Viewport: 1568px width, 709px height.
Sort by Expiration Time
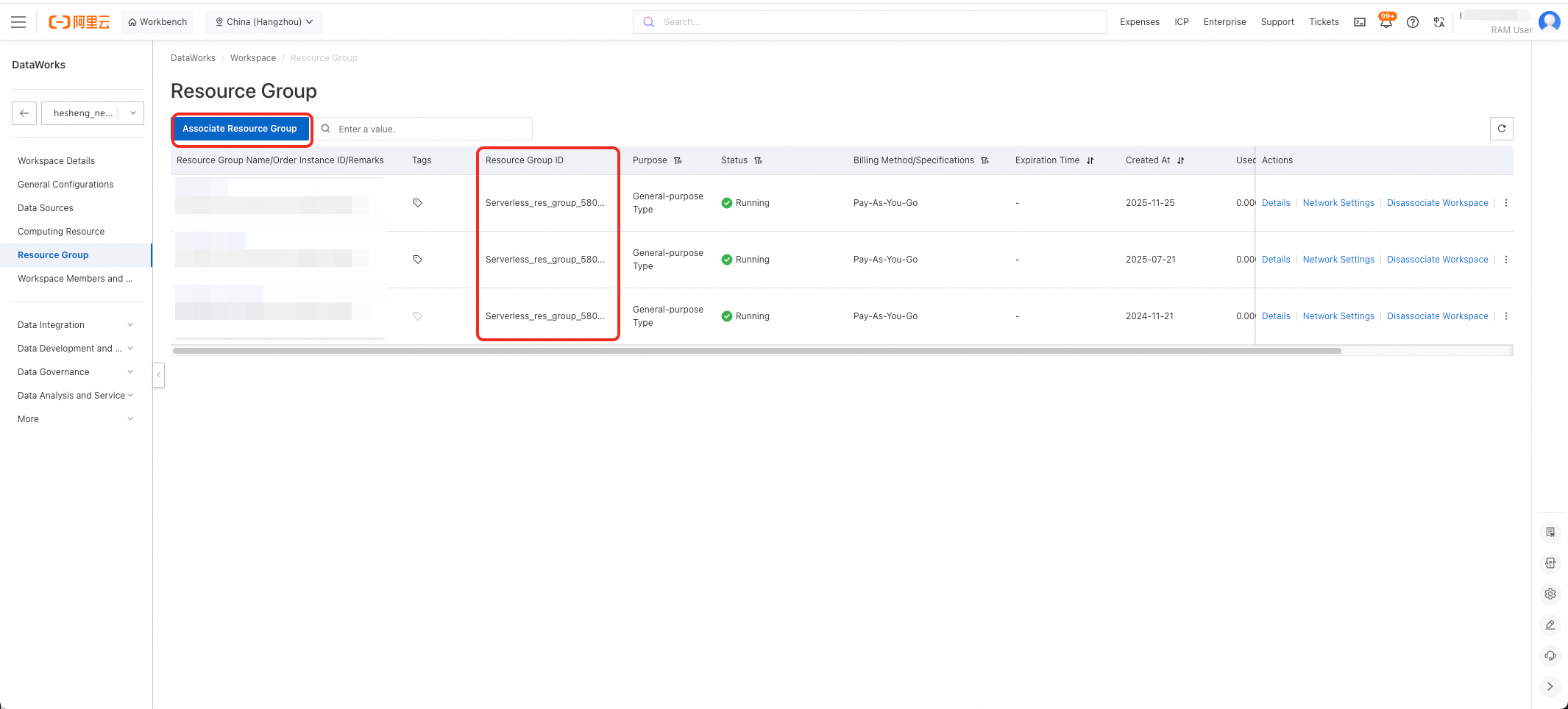(x=1090, y=160)
